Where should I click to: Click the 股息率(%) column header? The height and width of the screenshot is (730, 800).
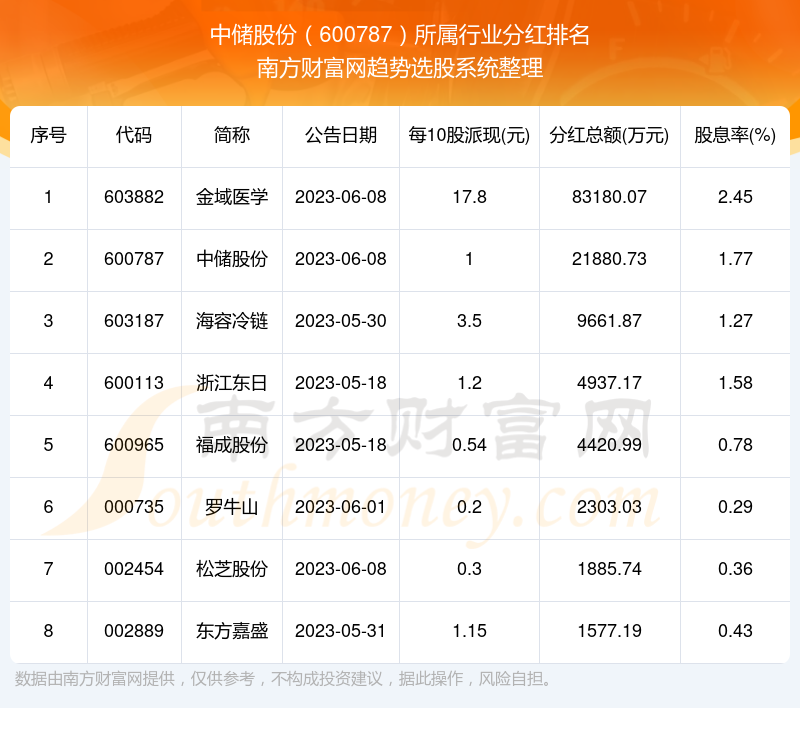735,136
